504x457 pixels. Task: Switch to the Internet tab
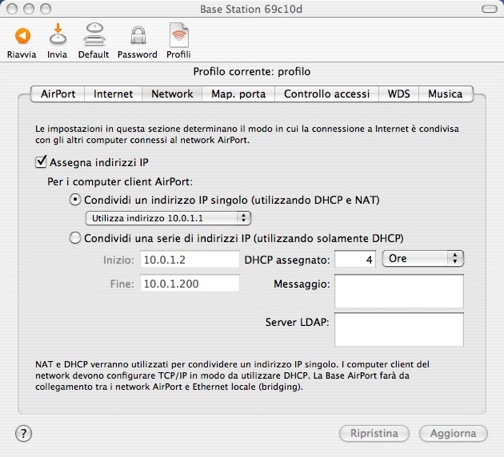click(x=113, y=94)
